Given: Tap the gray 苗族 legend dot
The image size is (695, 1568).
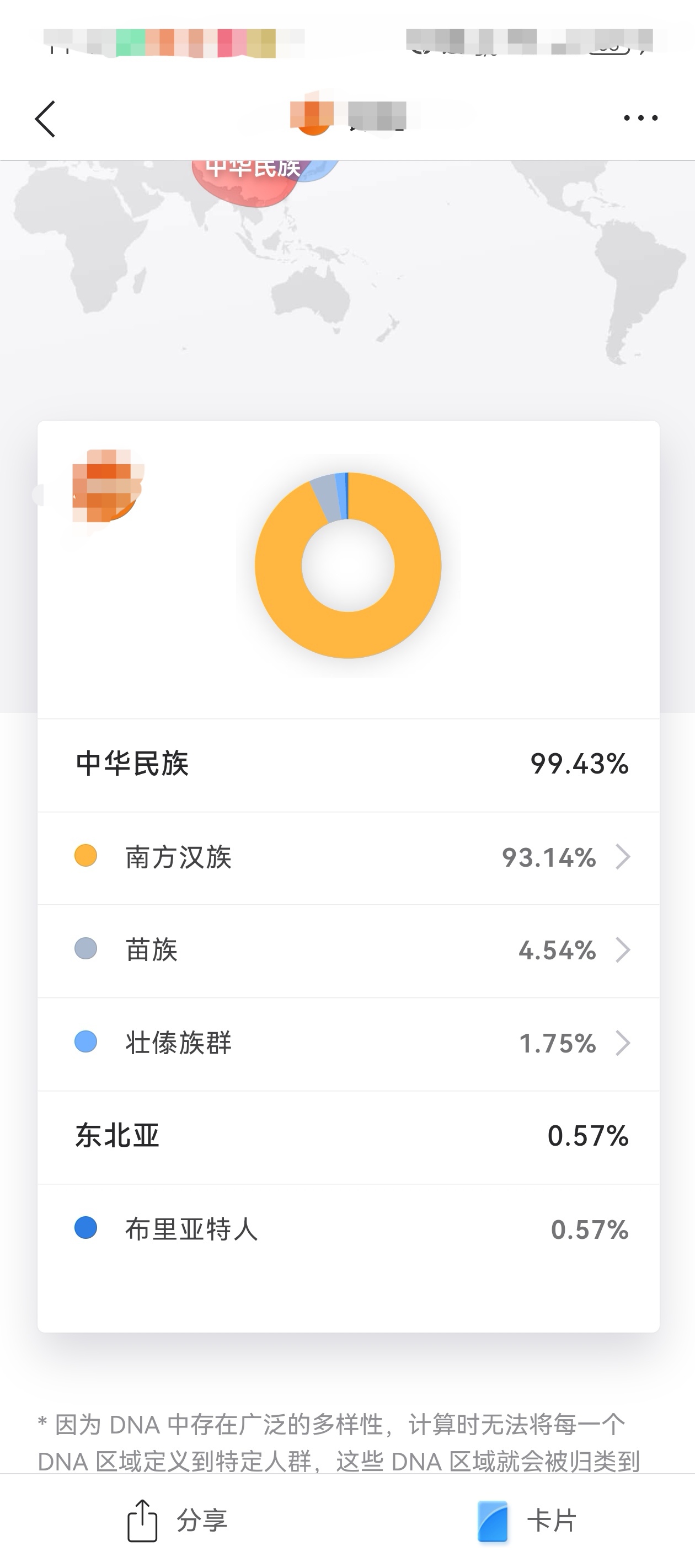Looking at the screenshot, I should [x=86, y=948].
